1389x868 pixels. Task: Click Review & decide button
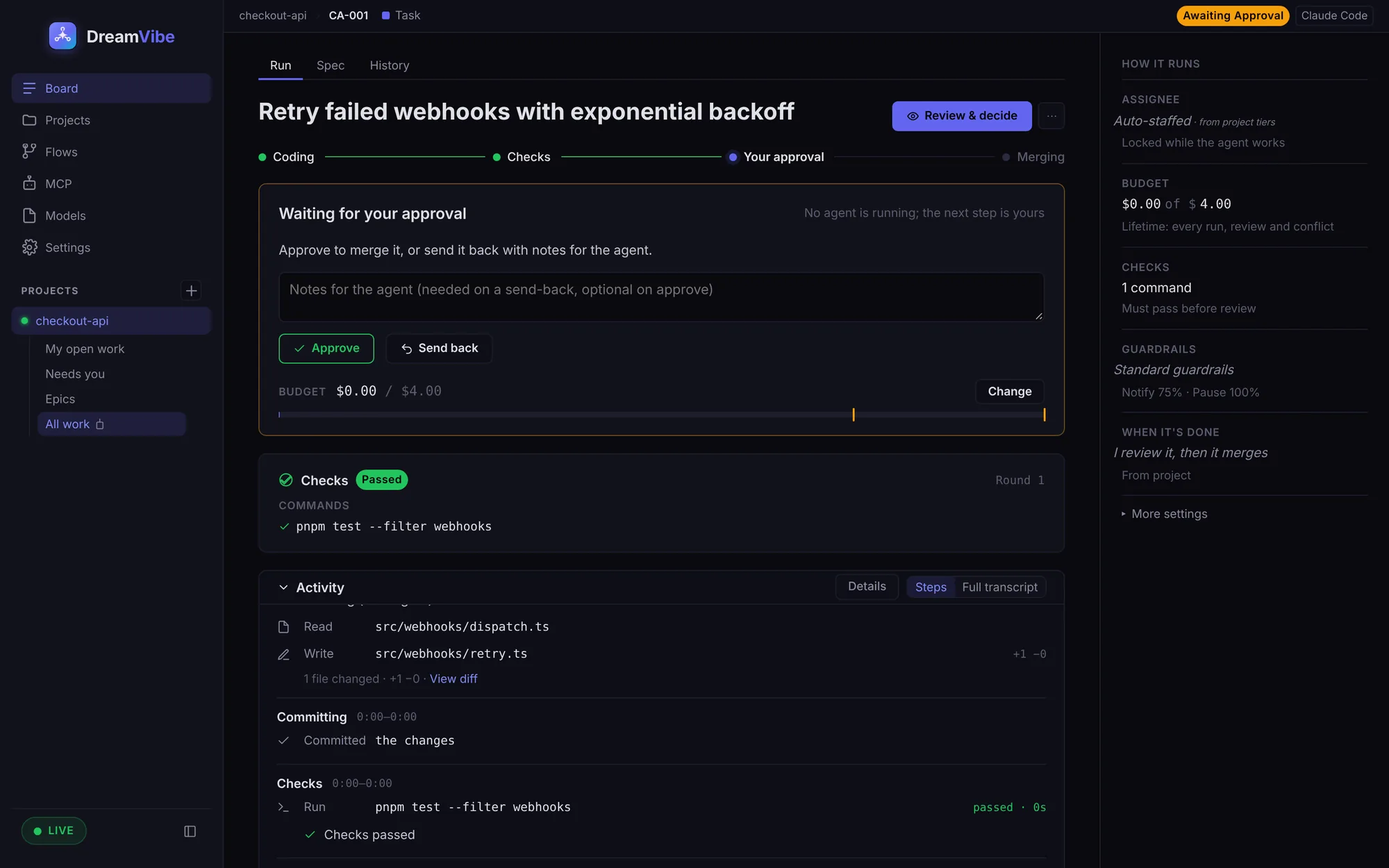pyautogui.click(x=962, y=116)
